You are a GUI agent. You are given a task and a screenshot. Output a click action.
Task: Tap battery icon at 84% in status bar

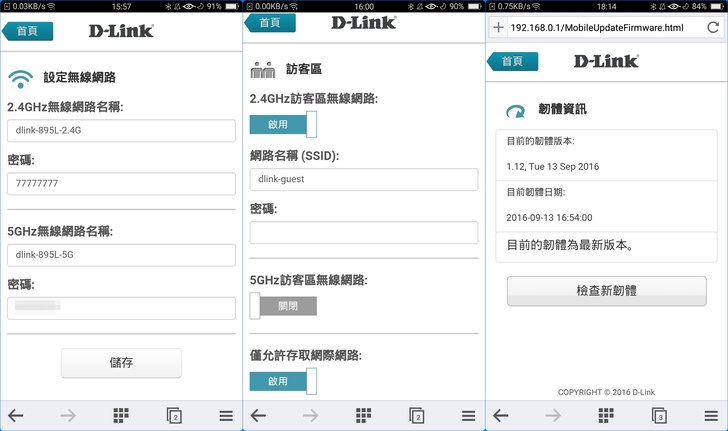(x=717, y=6)
